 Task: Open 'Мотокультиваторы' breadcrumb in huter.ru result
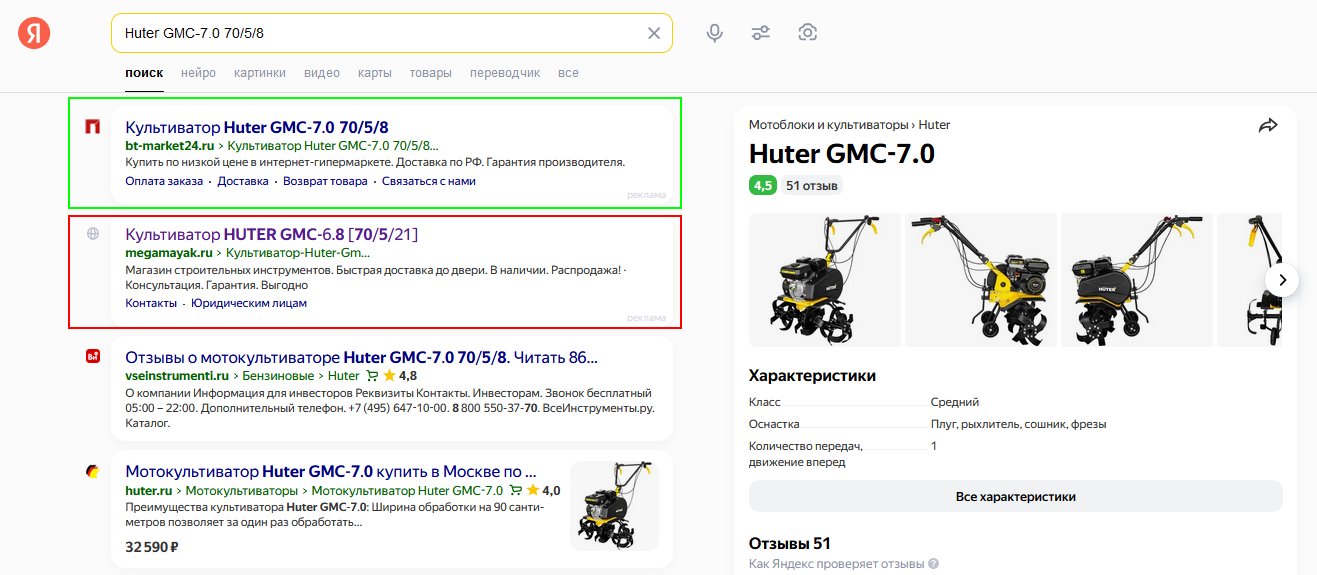242,490
